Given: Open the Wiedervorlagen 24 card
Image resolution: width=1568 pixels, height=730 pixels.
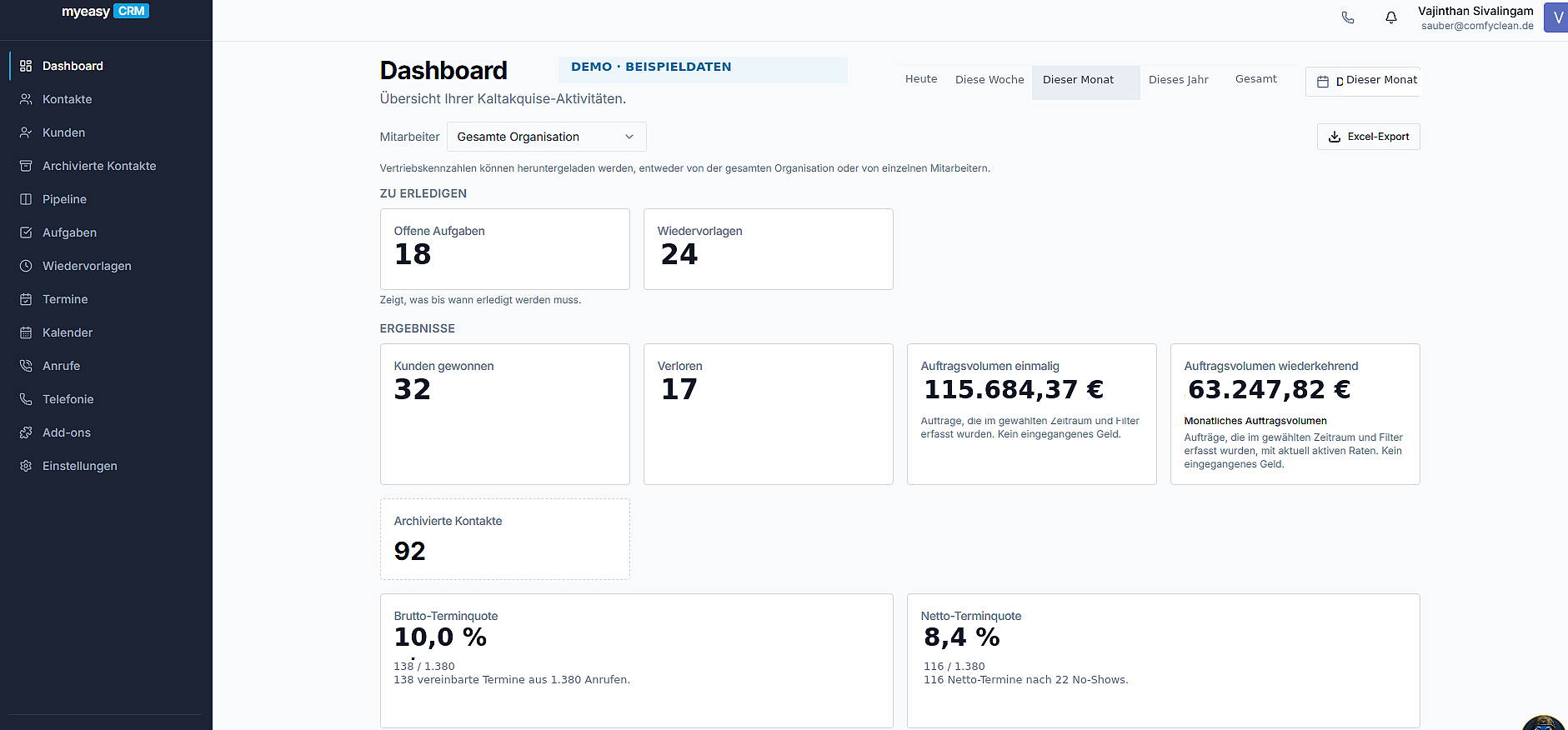Looking at the screenshot, I should [x=769, y=249].
